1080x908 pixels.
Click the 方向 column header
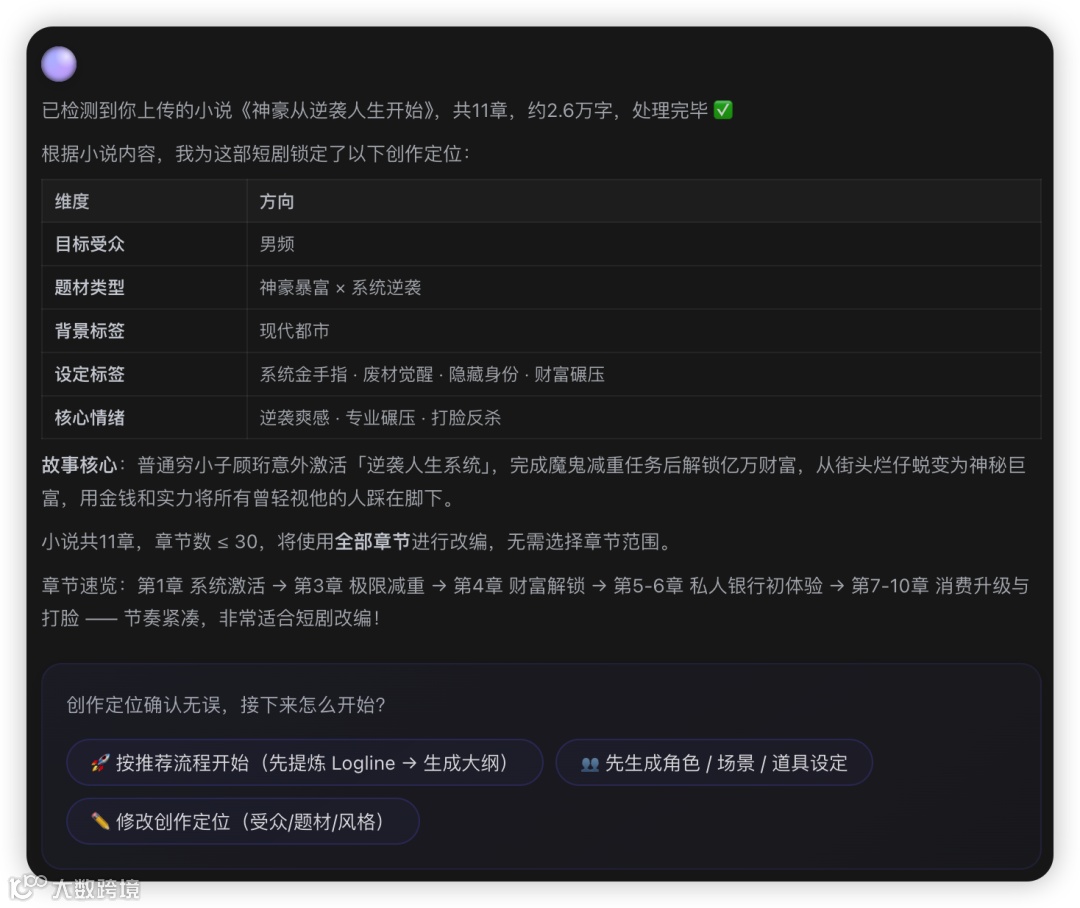click(643, 201)
